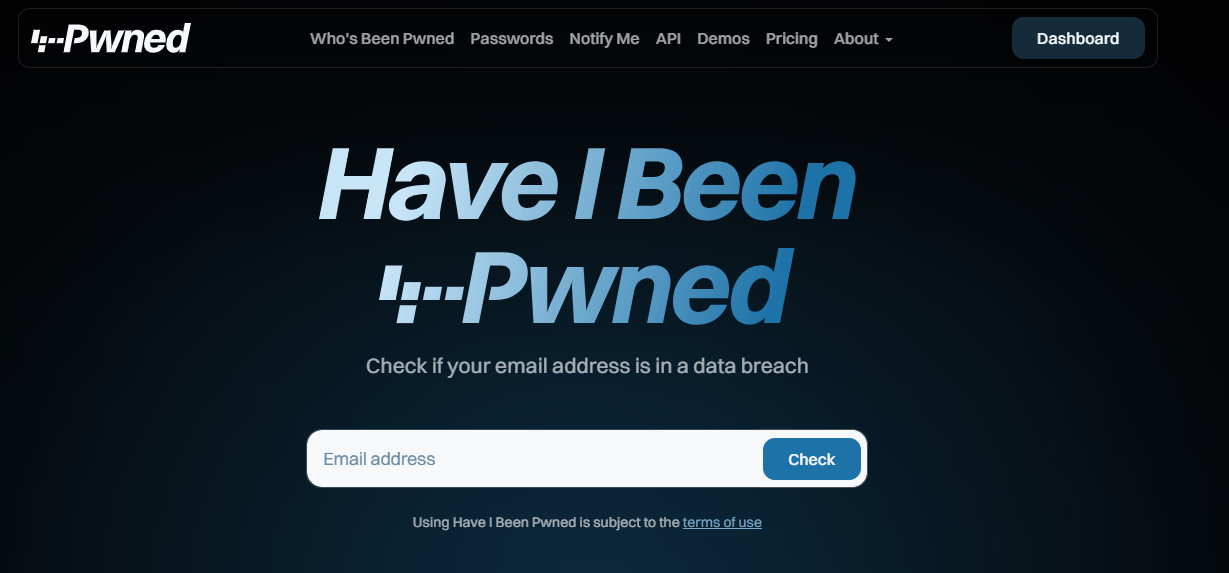
Task: View the Pricing page
Action: click(791, 39)
